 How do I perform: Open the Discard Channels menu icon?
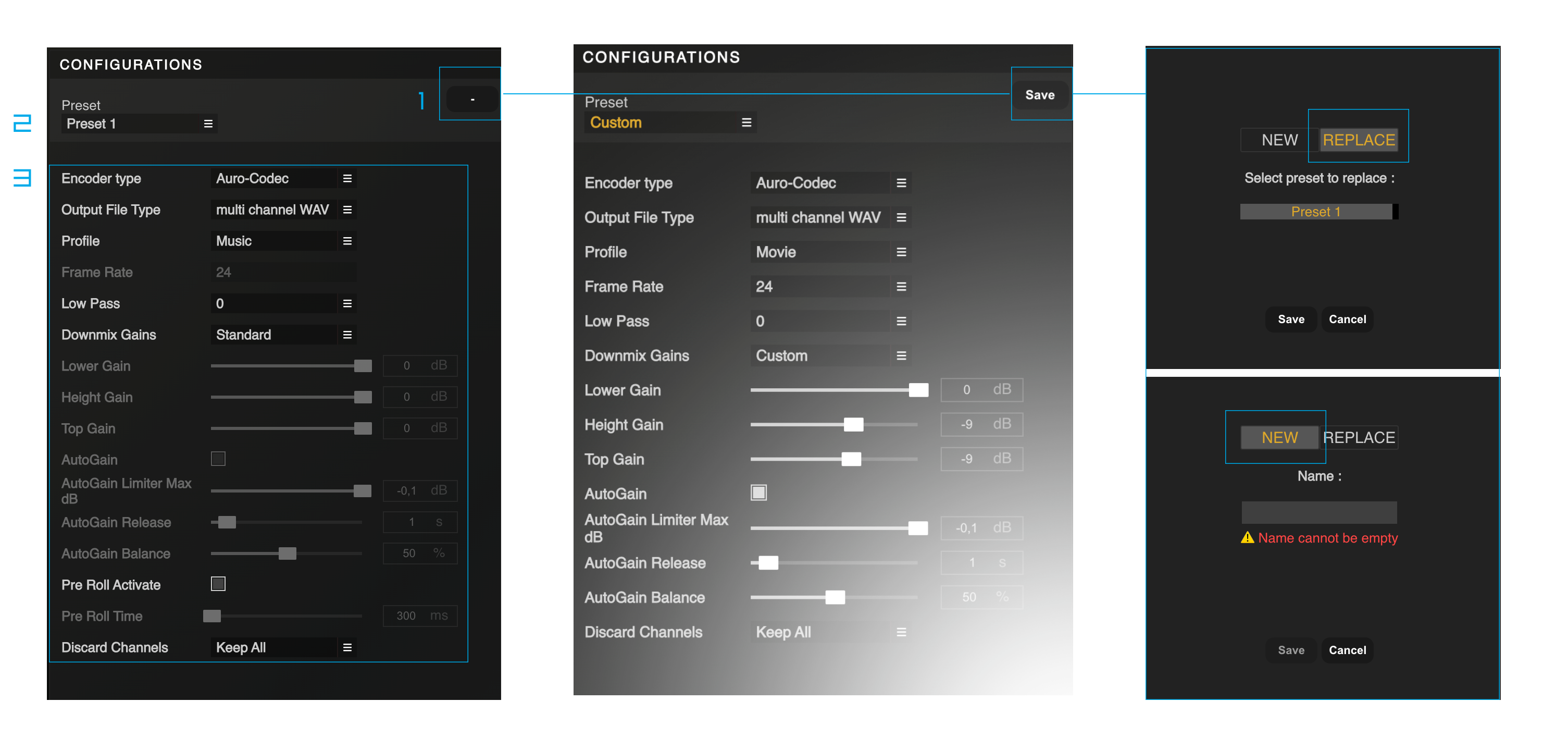347,647
